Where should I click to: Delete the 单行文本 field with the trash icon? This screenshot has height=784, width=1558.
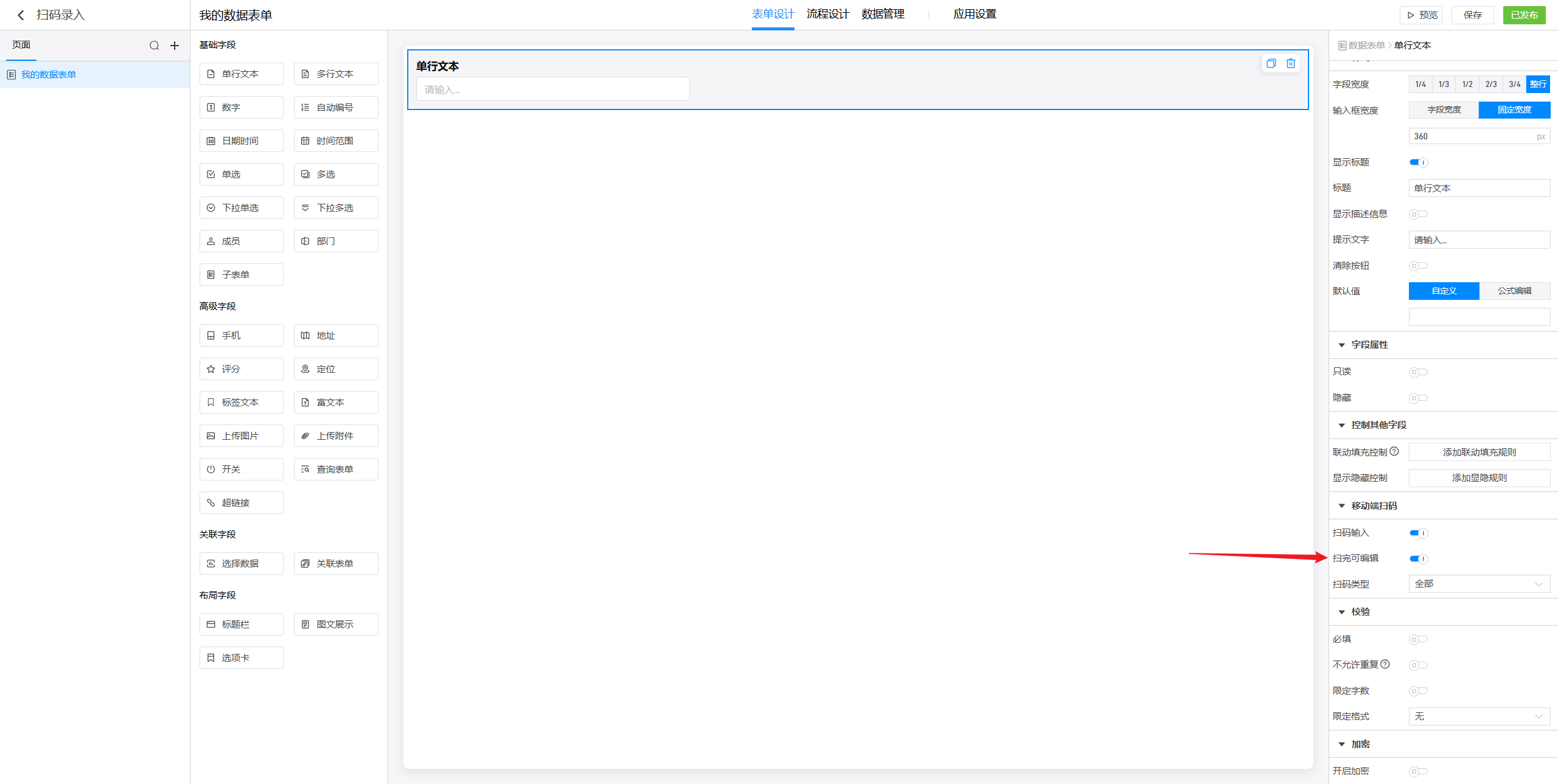[1290, 63]
